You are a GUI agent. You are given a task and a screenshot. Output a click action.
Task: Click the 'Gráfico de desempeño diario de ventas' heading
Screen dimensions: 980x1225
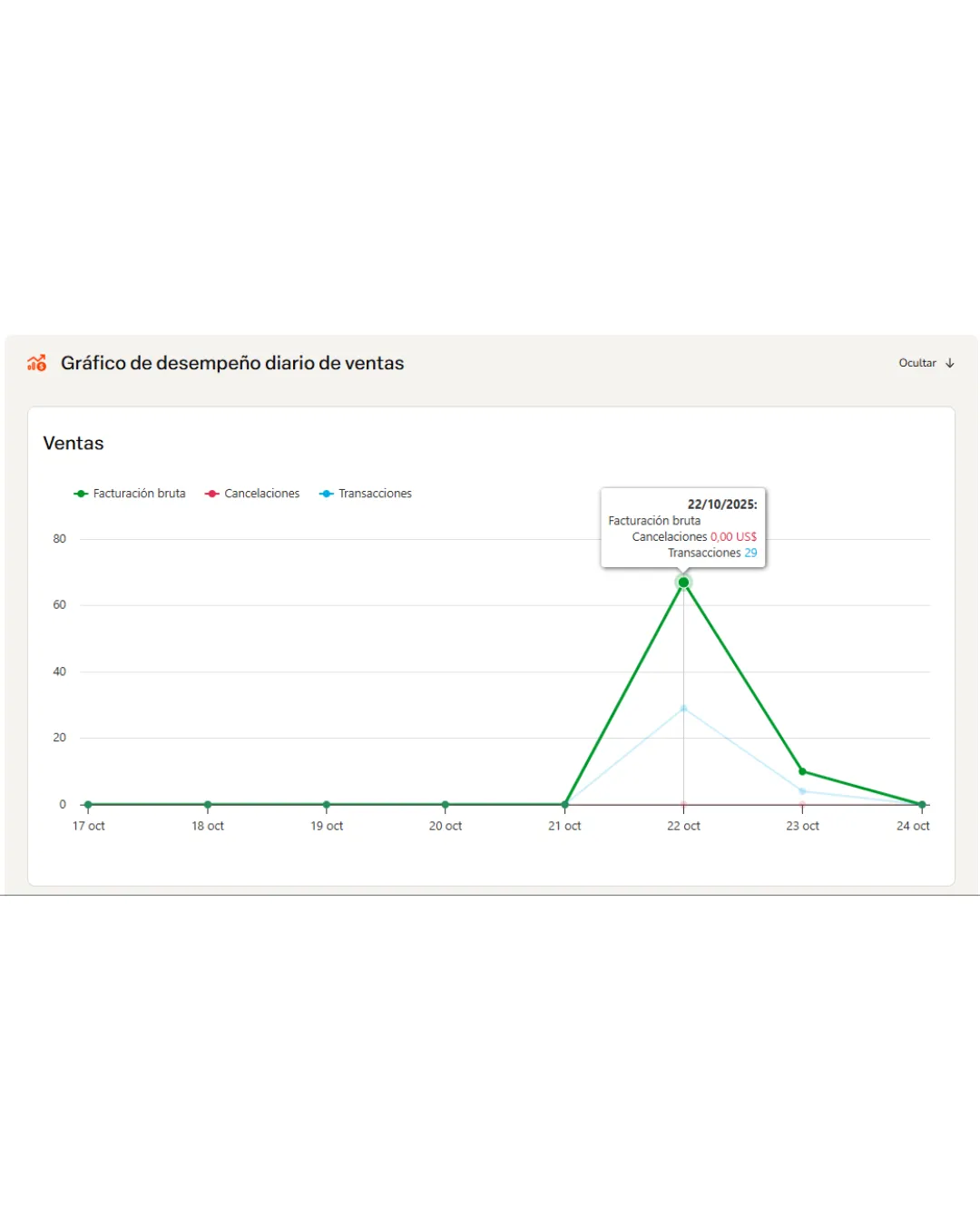[232, 363]
